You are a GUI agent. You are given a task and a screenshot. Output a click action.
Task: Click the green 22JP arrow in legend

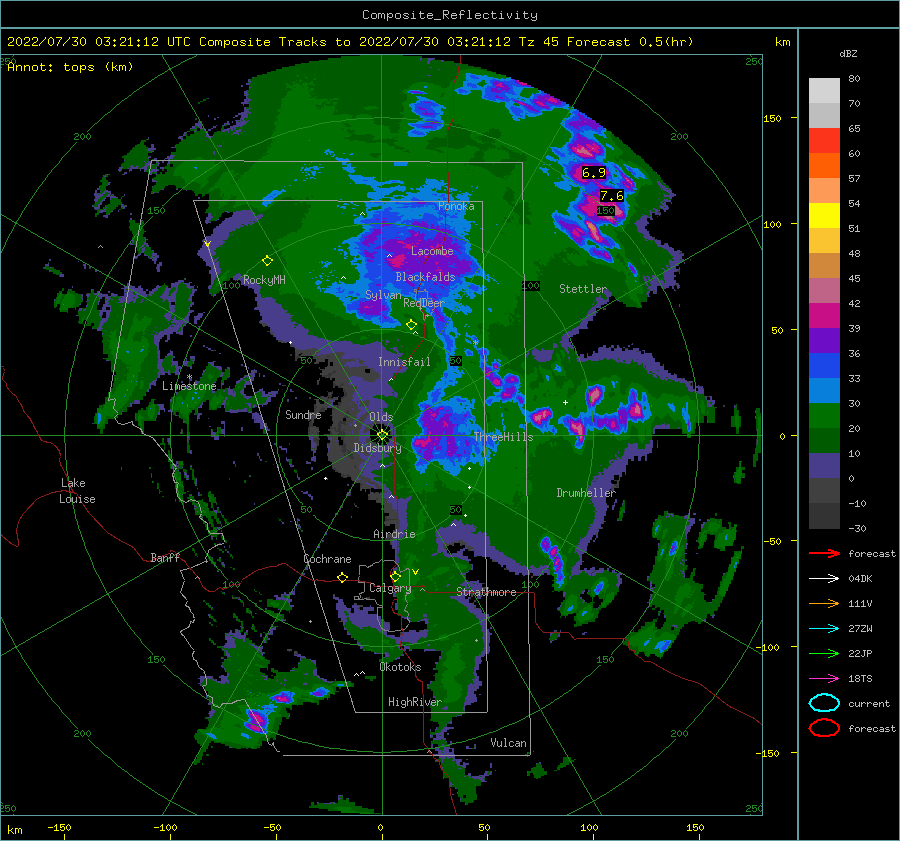824,653
